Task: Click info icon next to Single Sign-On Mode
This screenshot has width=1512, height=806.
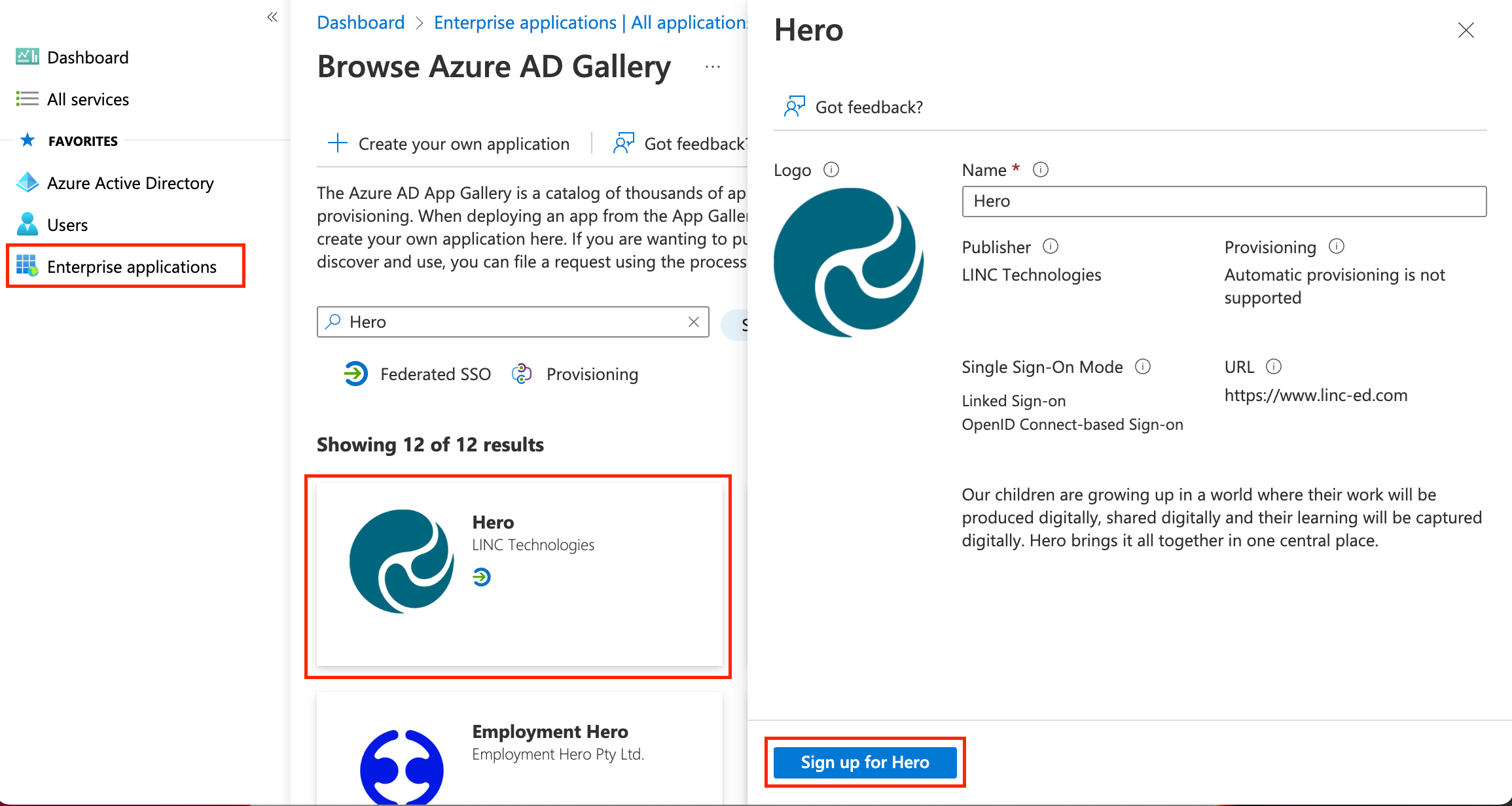Action: point(1143,366)
